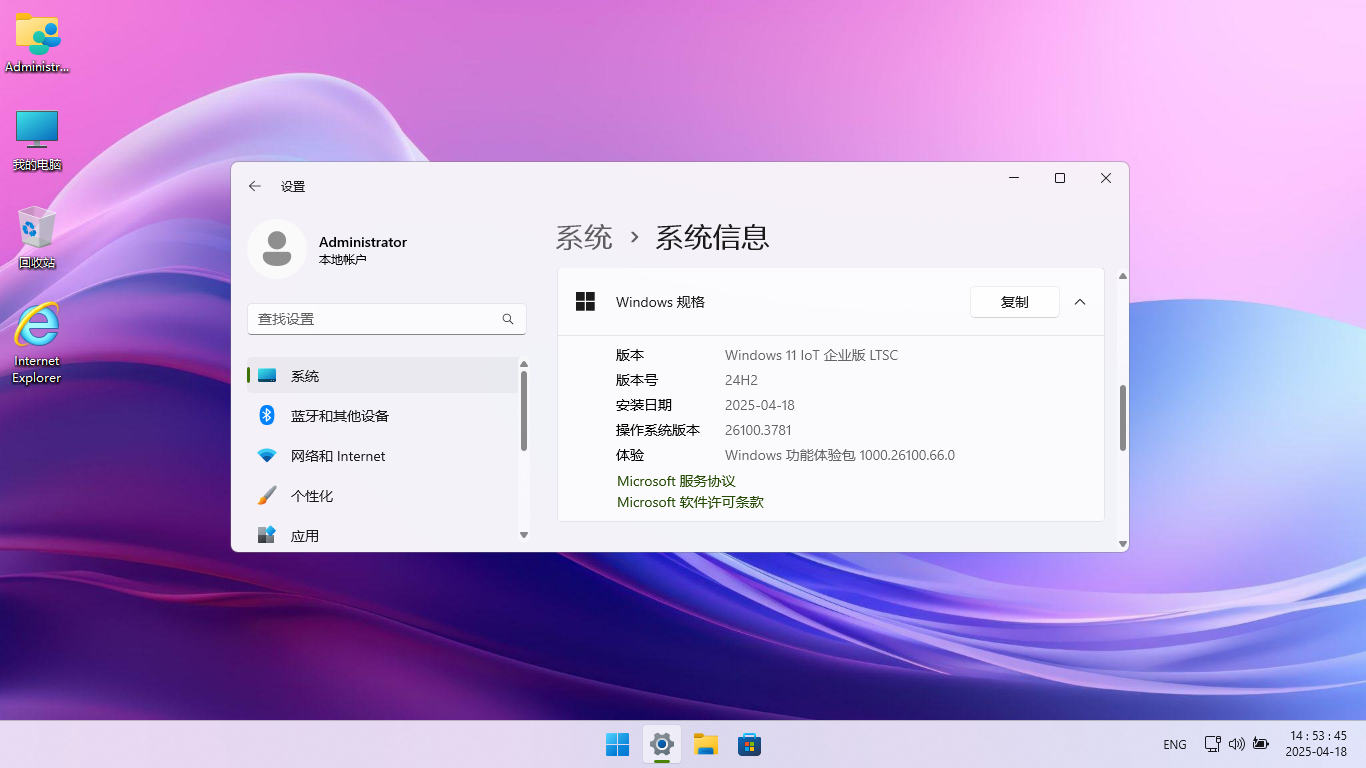
Task: Click the content pane scroll up arrow
Action: pos(1123,276)
